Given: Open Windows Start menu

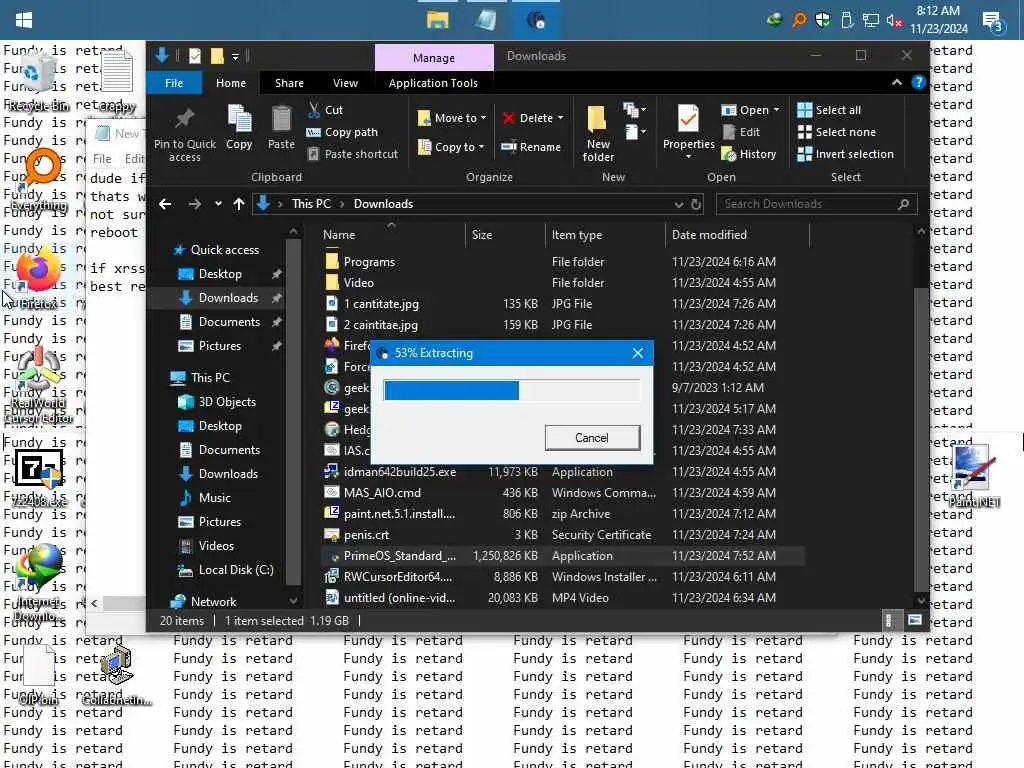Looking at the screenshot, I should click(x=24, y=20).
